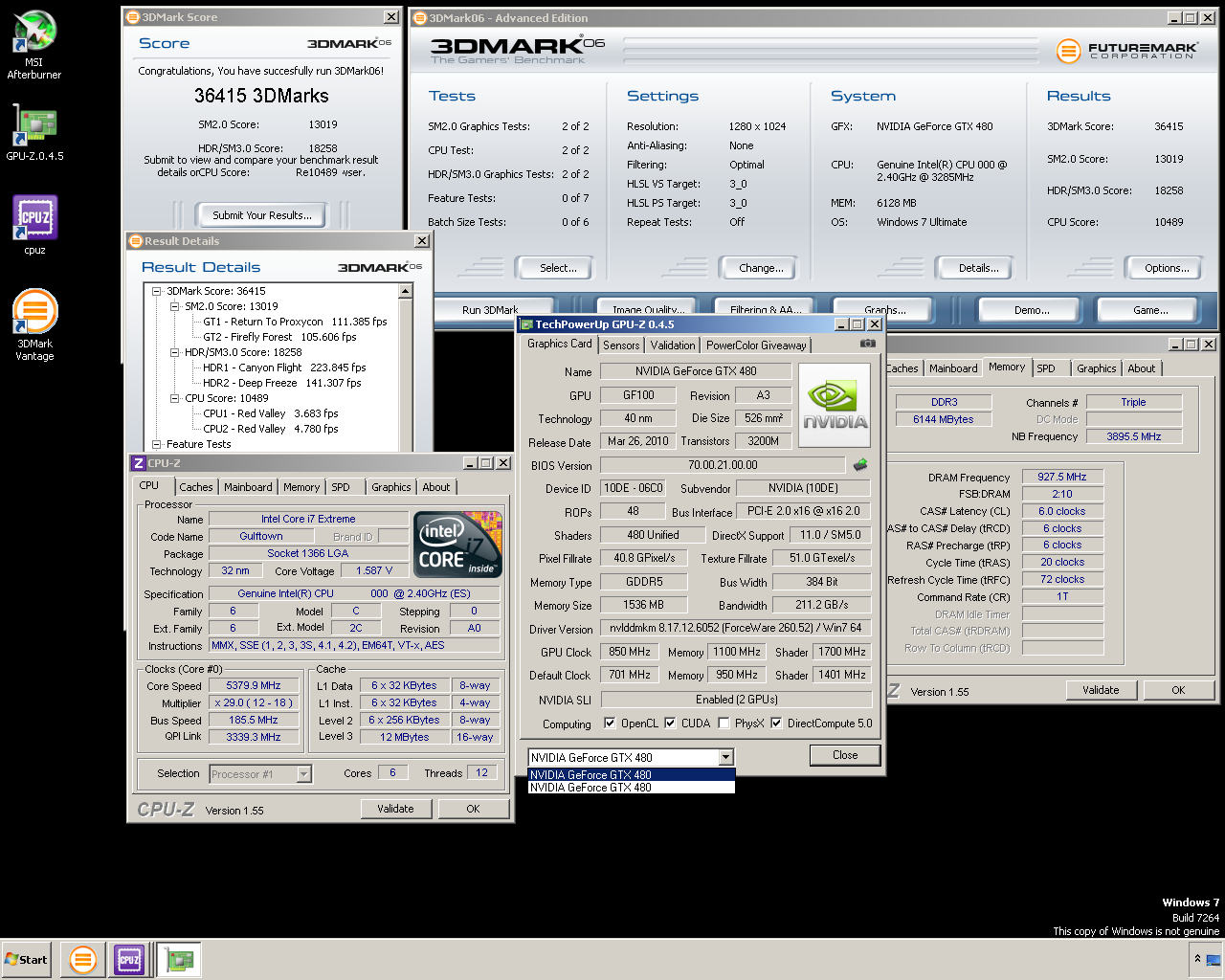Click OK in background CPU-Z Memory window

click(x=1178, y=690)
